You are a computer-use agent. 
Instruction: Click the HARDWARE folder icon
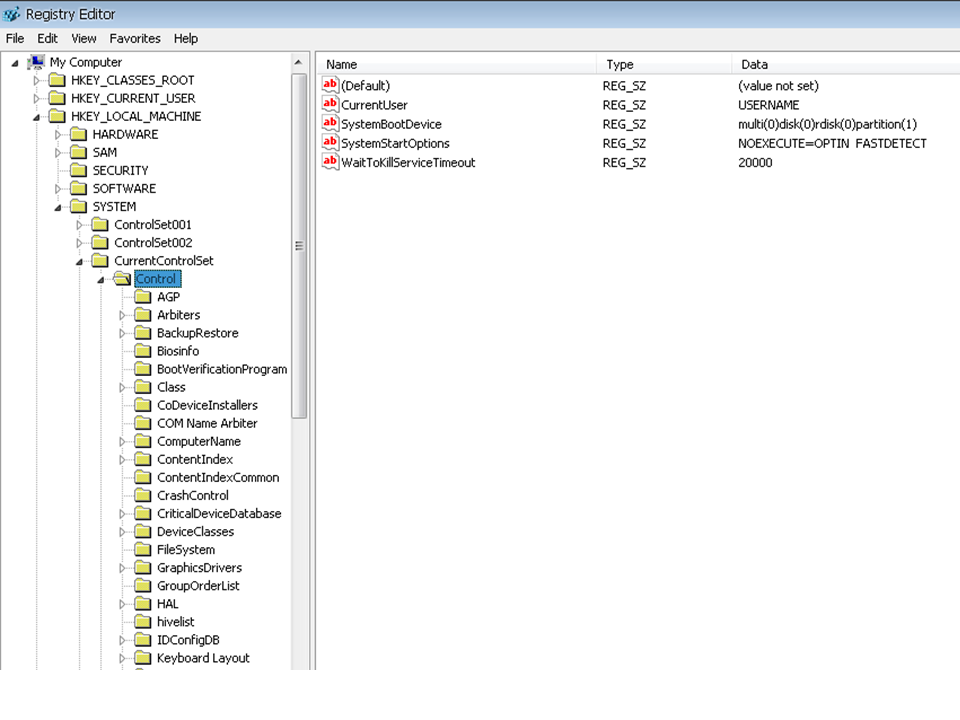[x=78, y=134]
